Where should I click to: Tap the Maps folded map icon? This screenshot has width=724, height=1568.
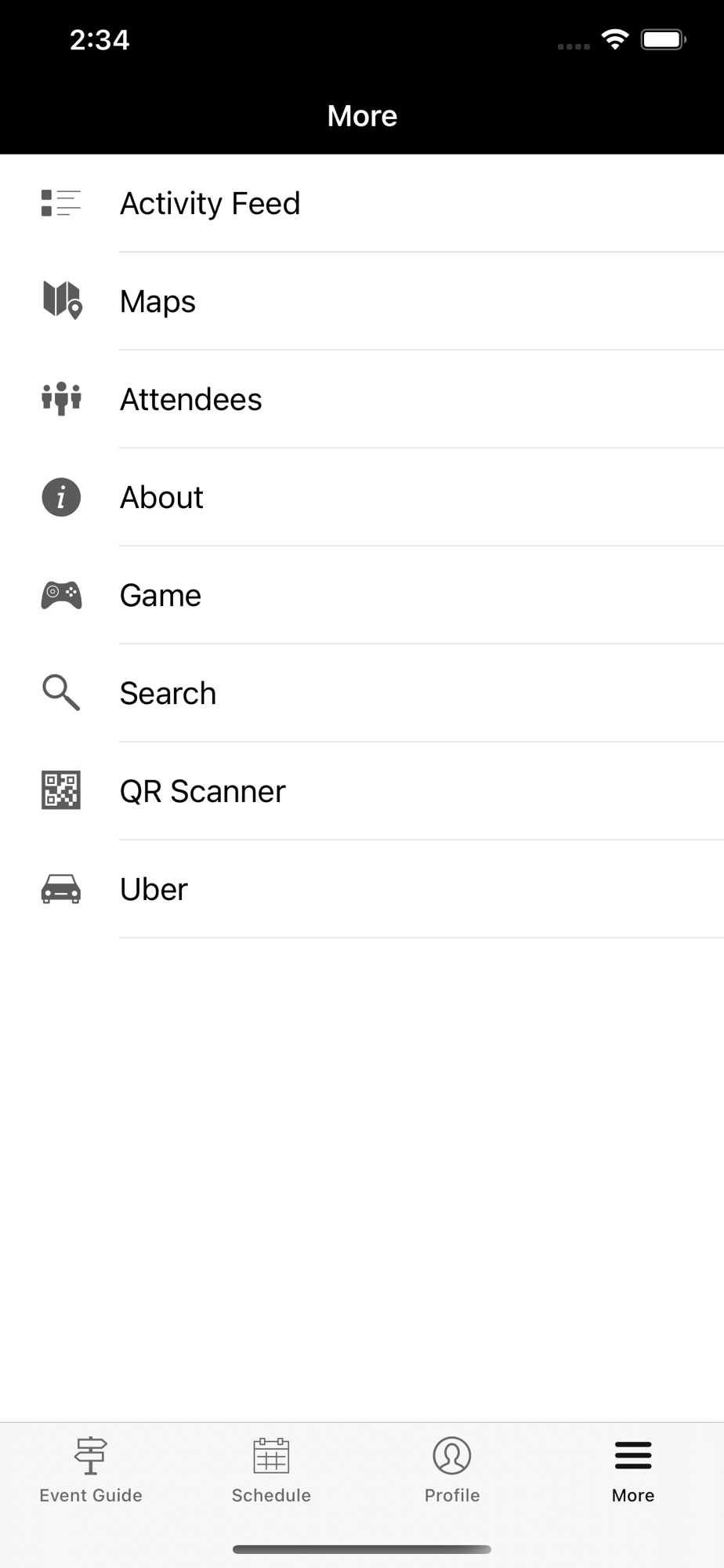[x=62, y=300]
